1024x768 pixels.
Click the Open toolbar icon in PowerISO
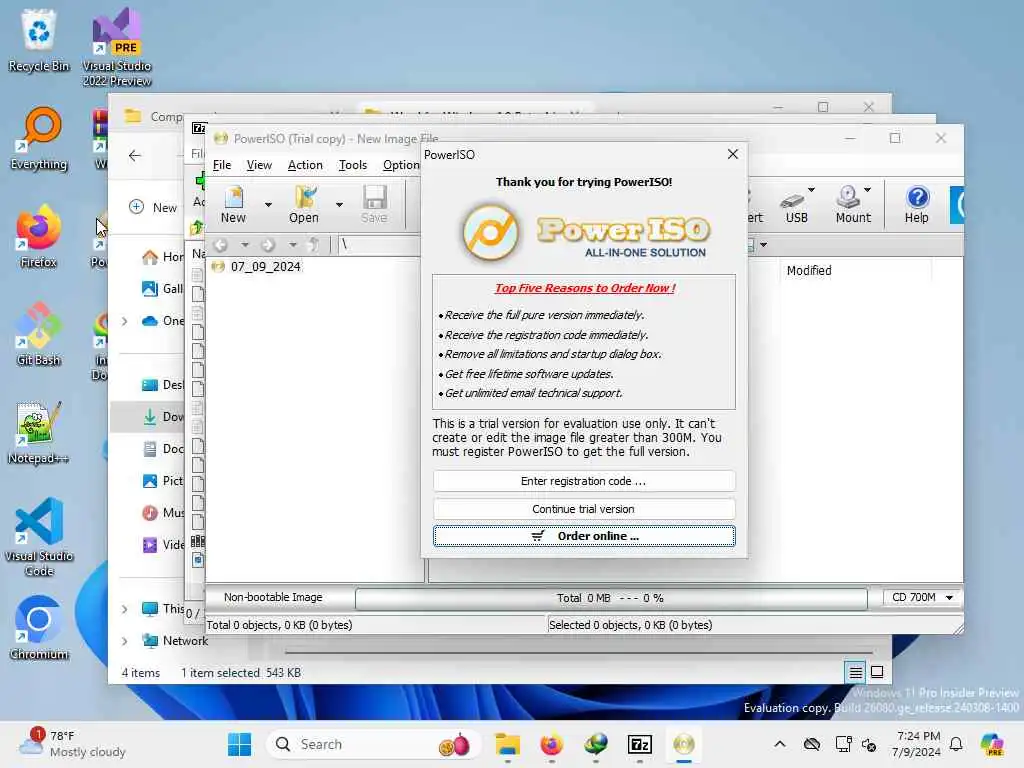[x=304, y=204]
